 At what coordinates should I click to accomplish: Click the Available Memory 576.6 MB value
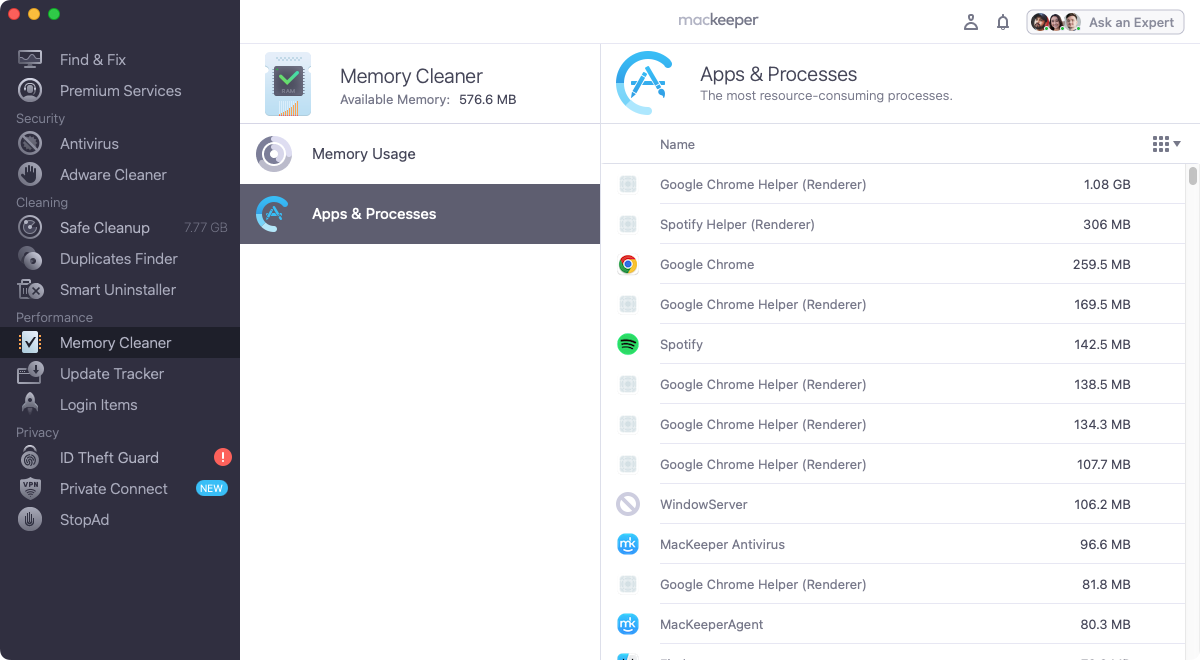pos(488,100)
